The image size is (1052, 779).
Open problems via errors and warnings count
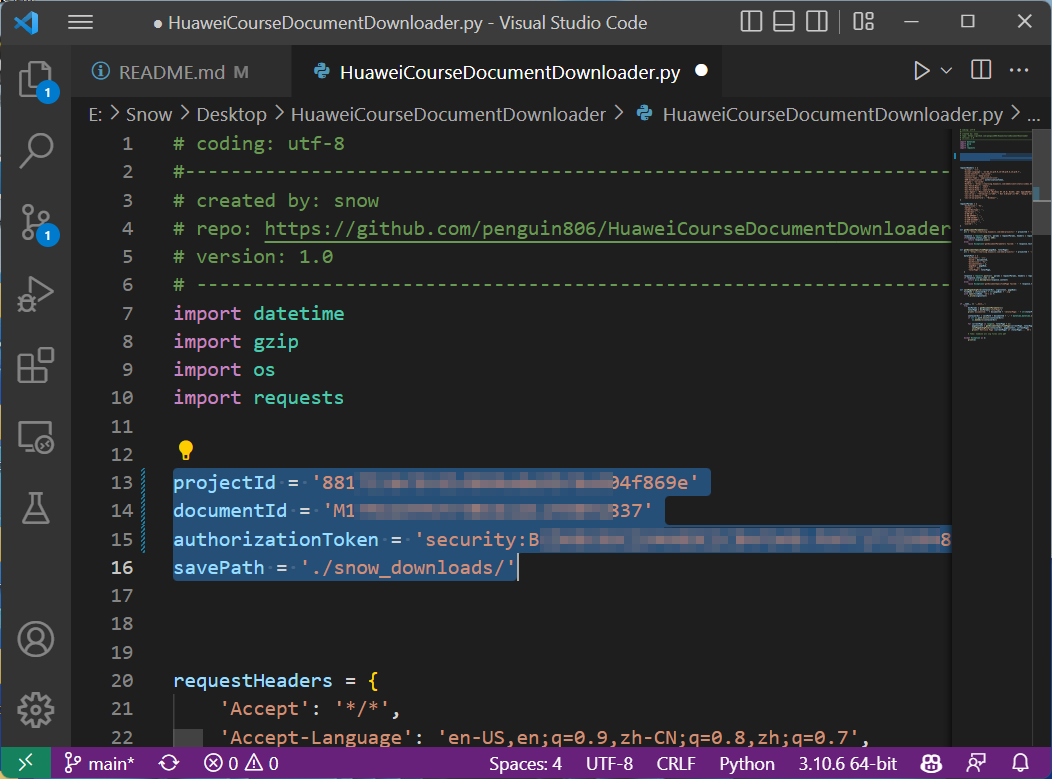click(241, 764)
